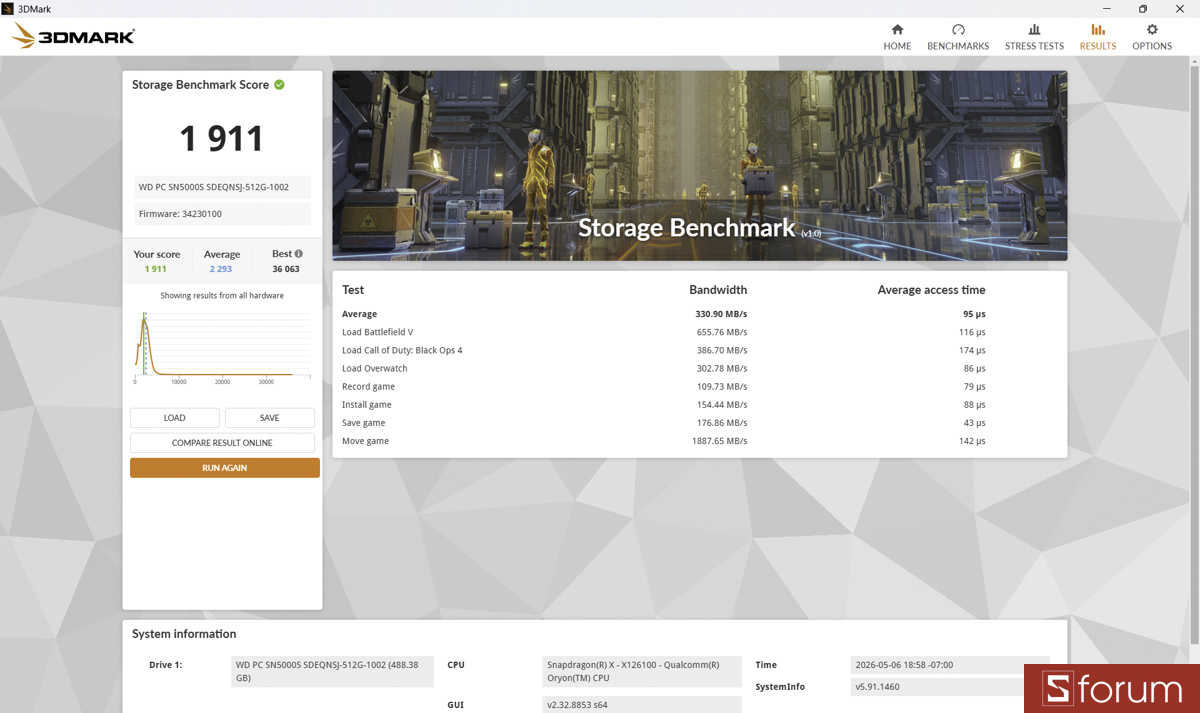
Task: Restore down the 3DMark window
Action: click(x=1143, y=8)
